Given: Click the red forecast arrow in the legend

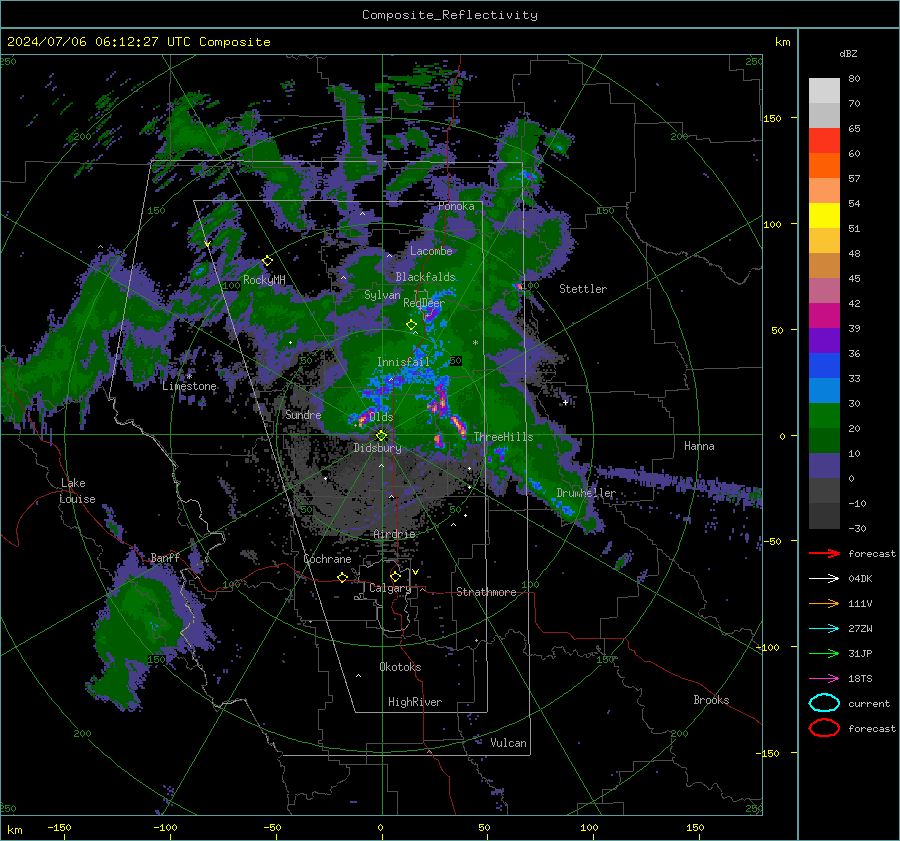Looking at the screenshot, I should (x=824, y=553).
